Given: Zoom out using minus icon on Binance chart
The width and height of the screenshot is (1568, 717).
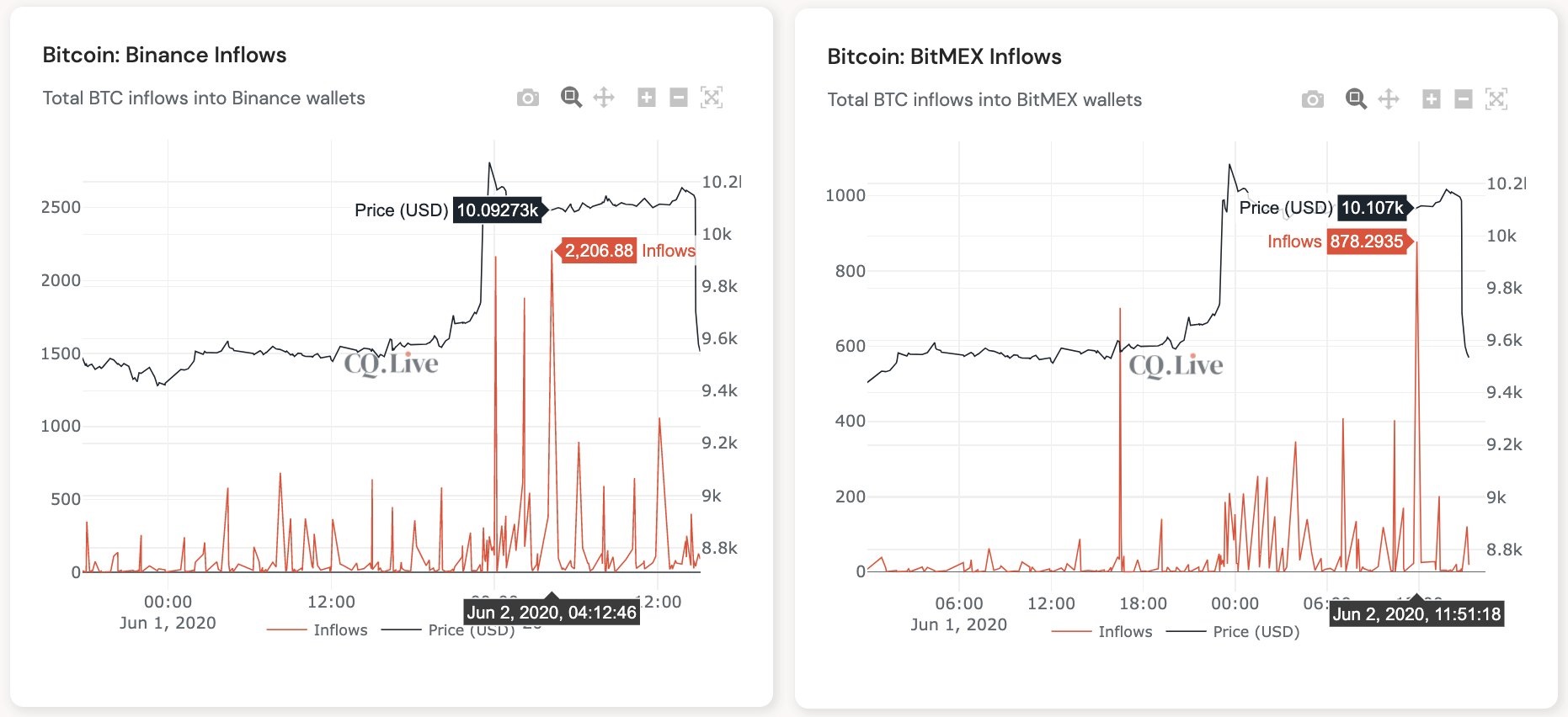Looking at the screenshot, I should coord(679,98).
